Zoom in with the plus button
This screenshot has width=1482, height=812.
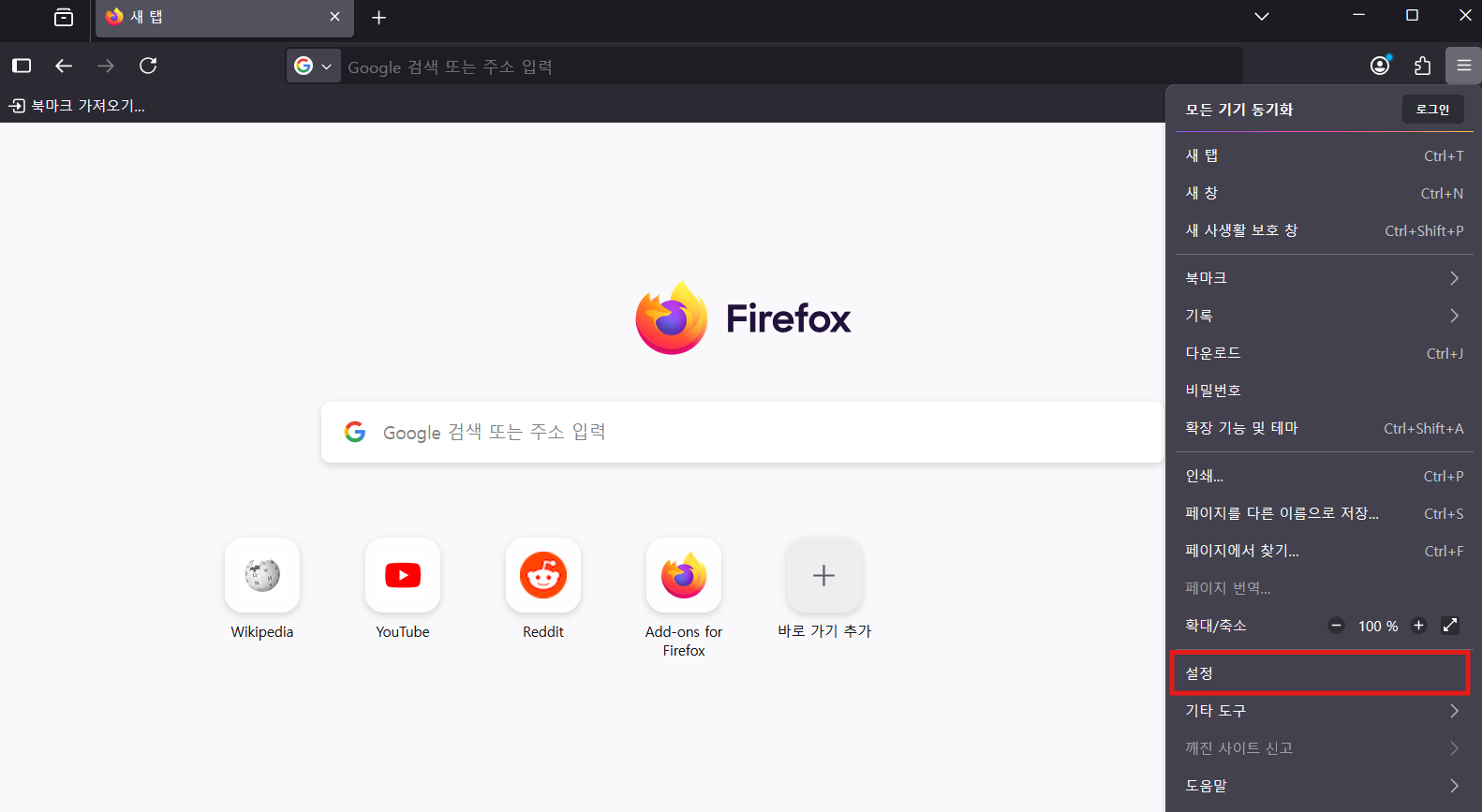click(1418, 626)
